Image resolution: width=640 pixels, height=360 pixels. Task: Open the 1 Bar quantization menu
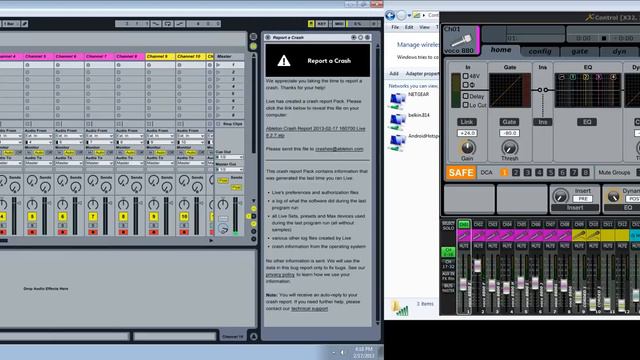click(x=10, y=24)
